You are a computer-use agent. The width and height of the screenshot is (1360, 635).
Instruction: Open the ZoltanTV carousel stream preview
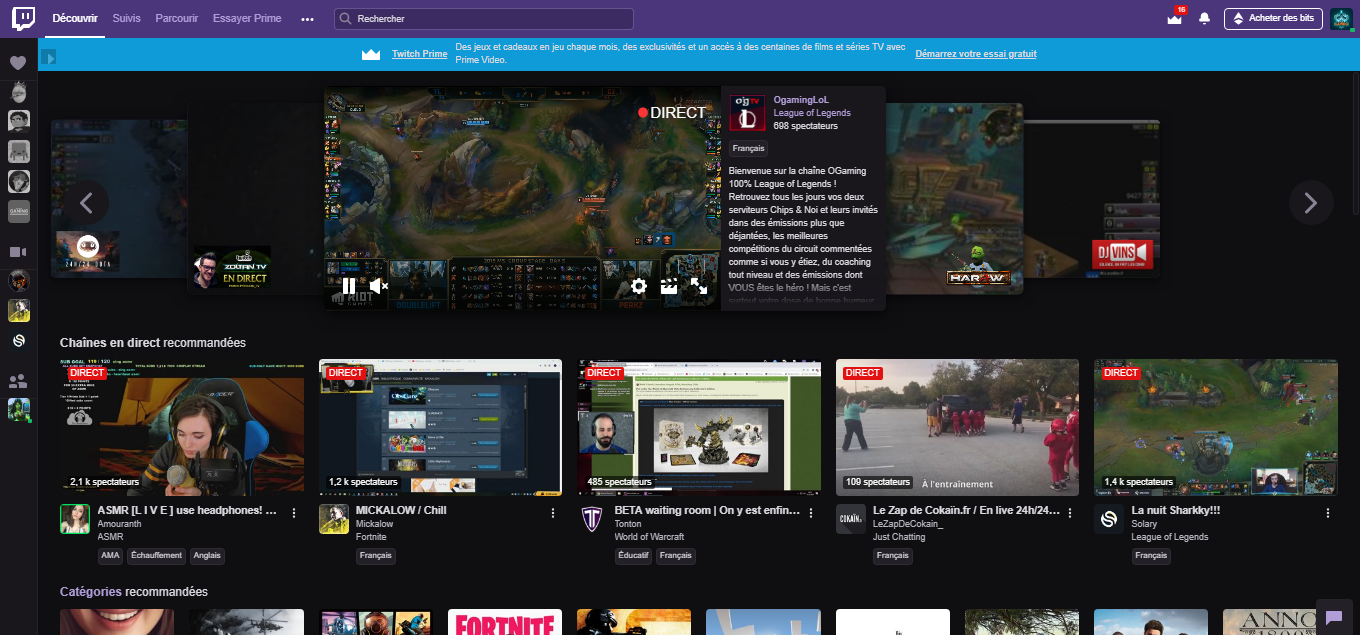(x=256, y=197)
